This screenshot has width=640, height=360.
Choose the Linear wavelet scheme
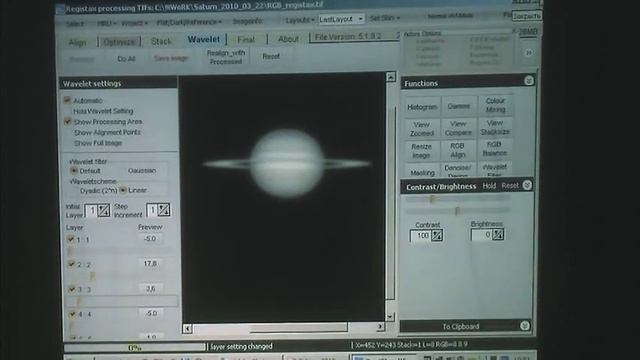coord(123,190)
